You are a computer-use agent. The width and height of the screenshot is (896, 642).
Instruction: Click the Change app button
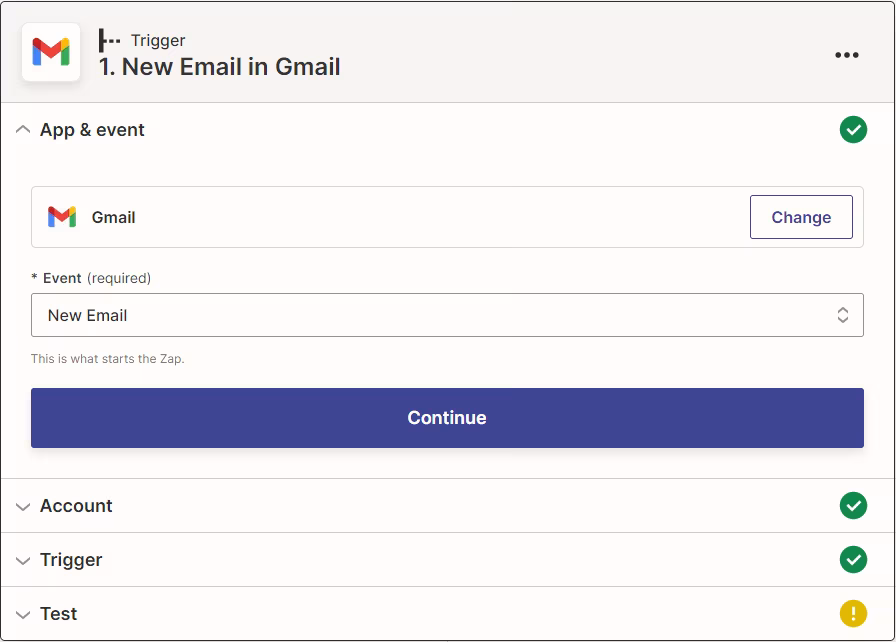[801, 217]
